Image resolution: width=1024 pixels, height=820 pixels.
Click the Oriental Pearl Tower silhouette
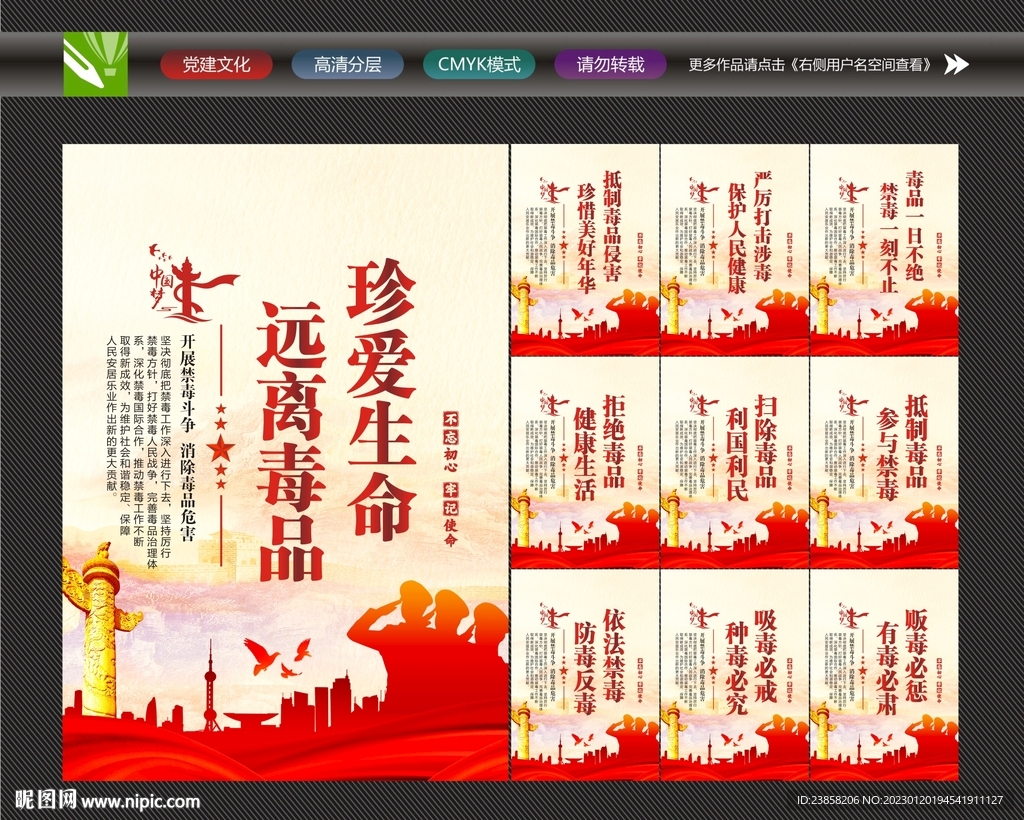pos(210,686)
